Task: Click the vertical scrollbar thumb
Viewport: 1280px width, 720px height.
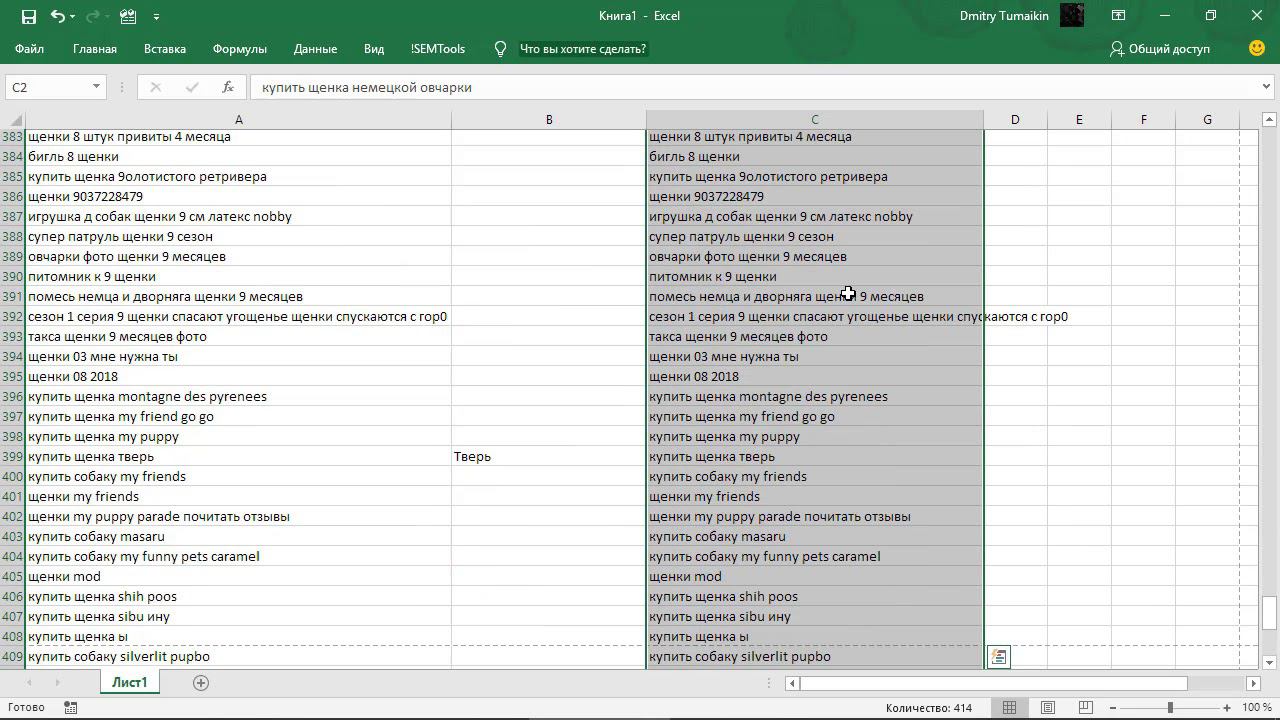Action: [1270, 613]
